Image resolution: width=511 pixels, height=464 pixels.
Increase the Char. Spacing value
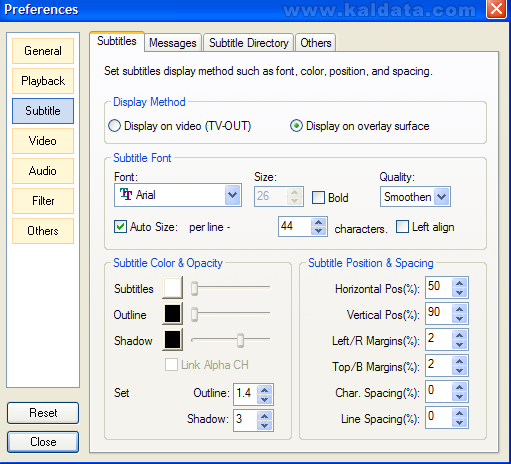click(460, 387)
